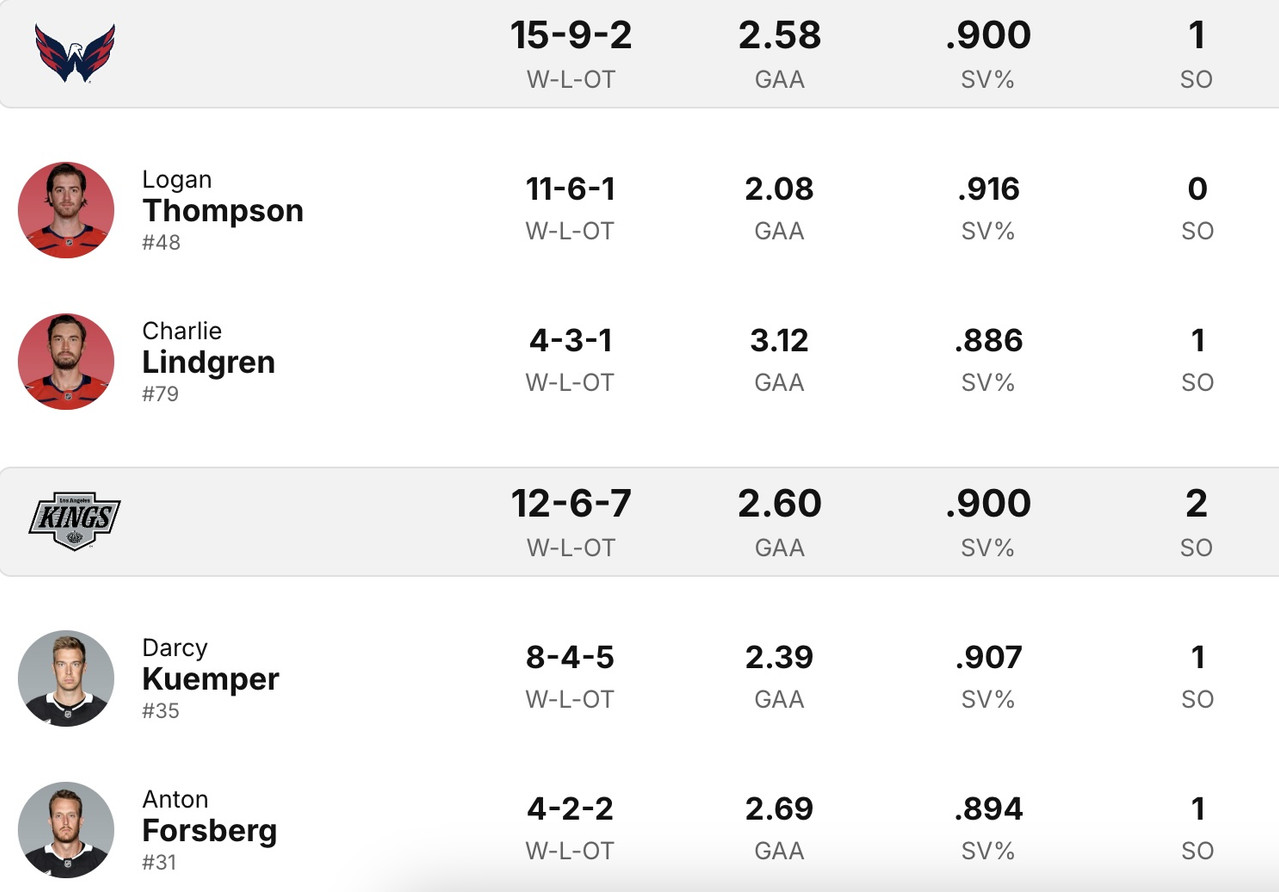Select Lindgren's .886 save percentage
The height and width of the screenshot is (892, 1279).
pos(988,341)
